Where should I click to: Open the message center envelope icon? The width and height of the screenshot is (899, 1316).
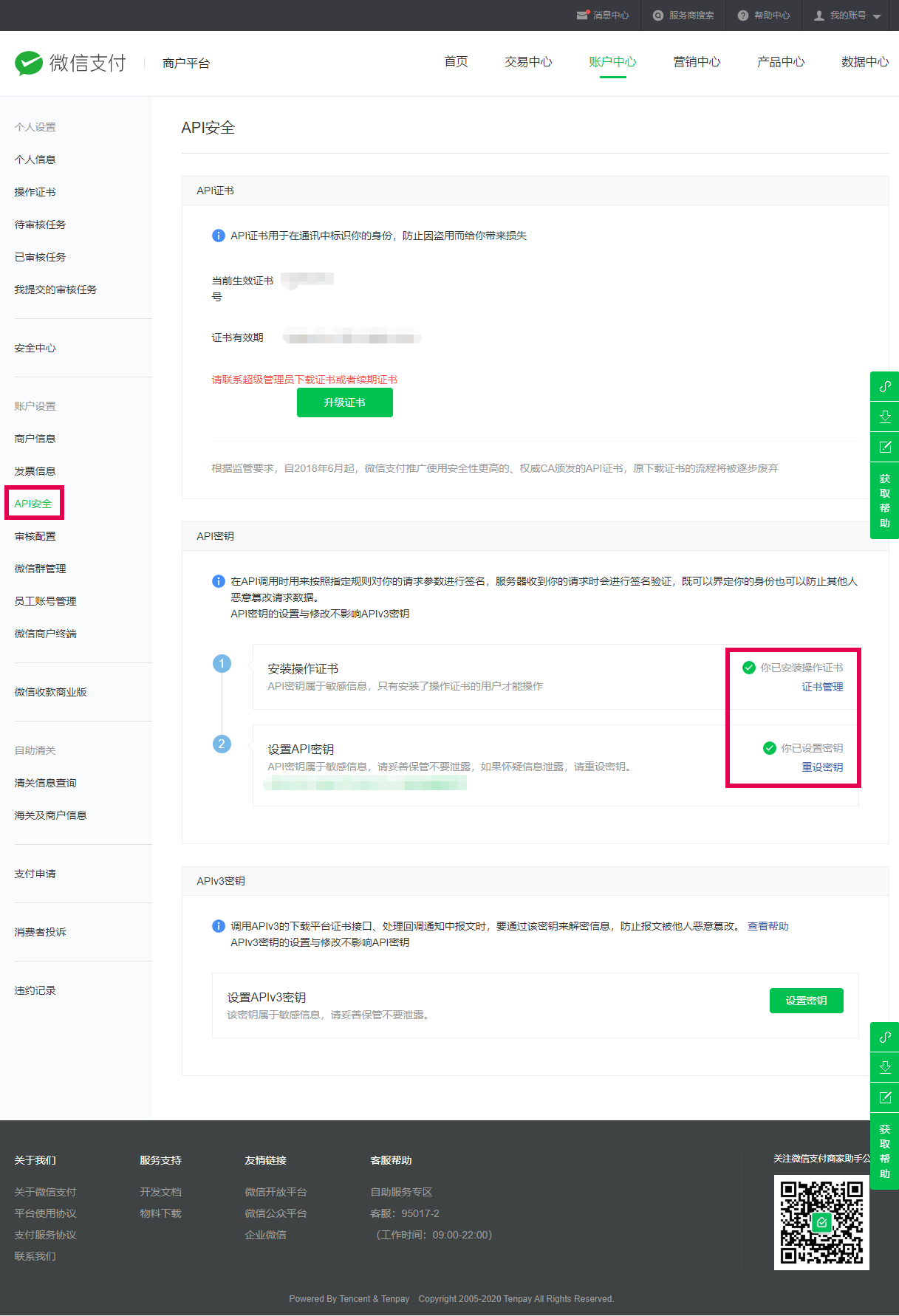pyautogui.click(x=583, y=15)
